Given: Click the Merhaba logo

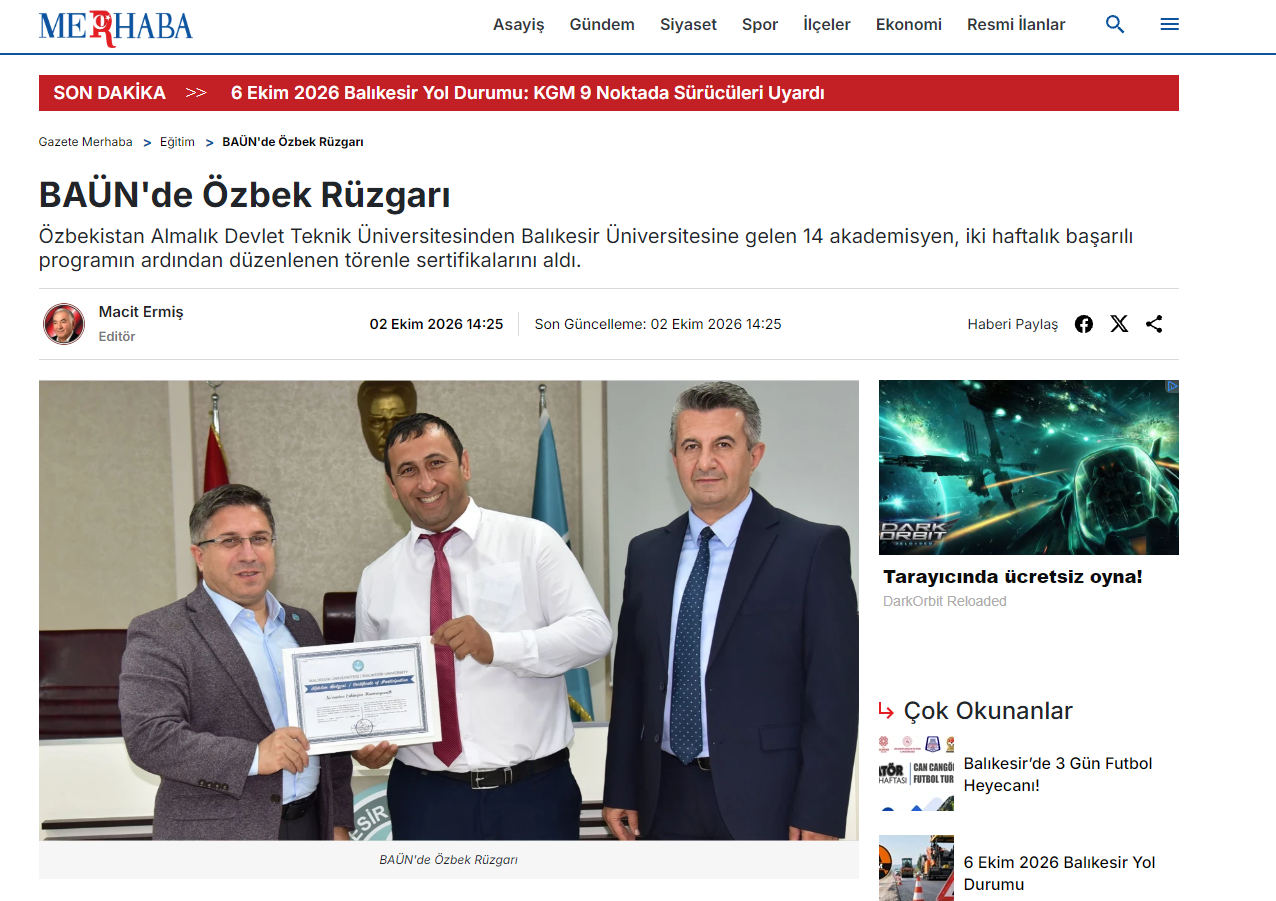Looking at the screenshot, I should [x=116, y=27].
